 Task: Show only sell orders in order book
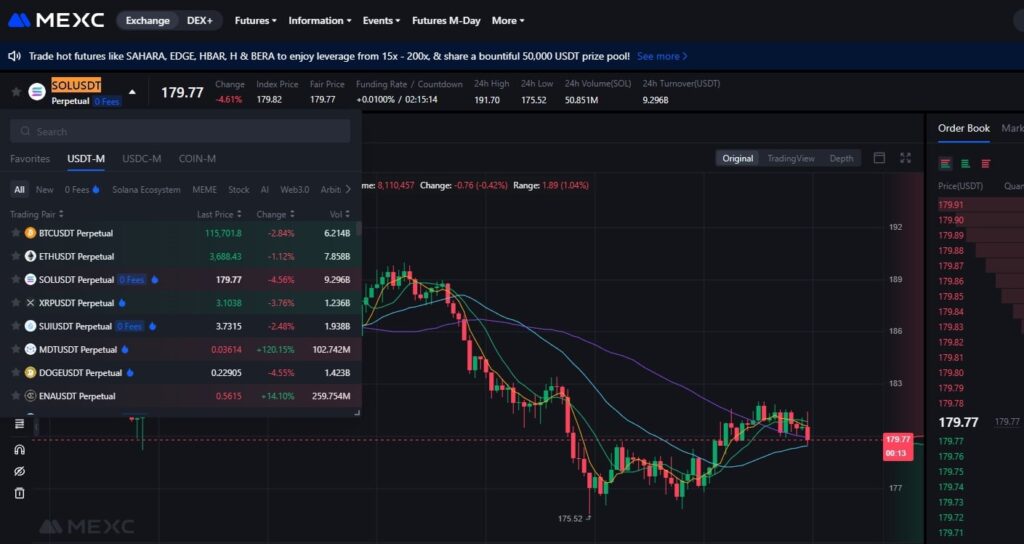point(985,163)
